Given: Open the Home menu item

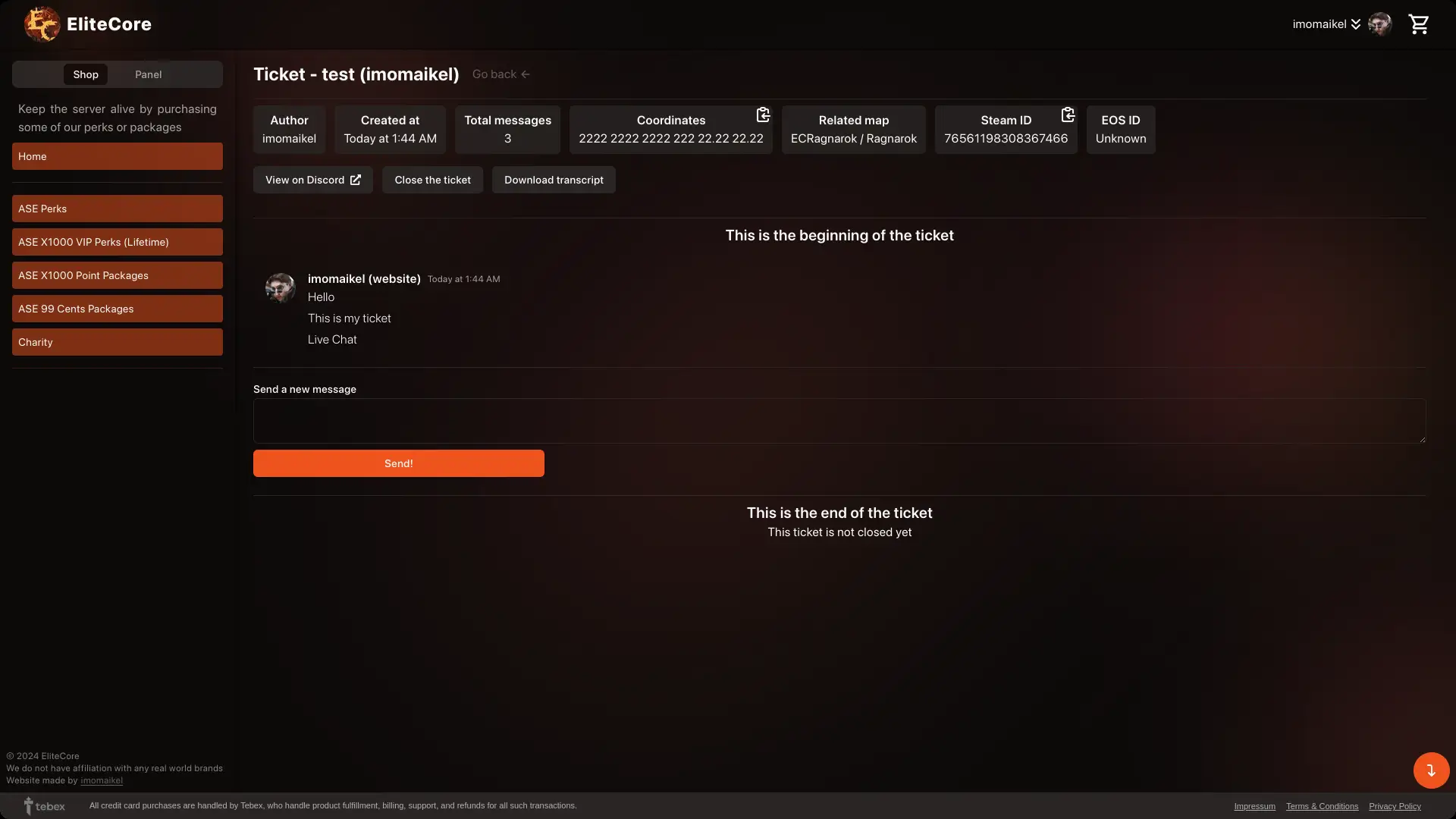Looking at the screenshot, I should tap(117, 156).
